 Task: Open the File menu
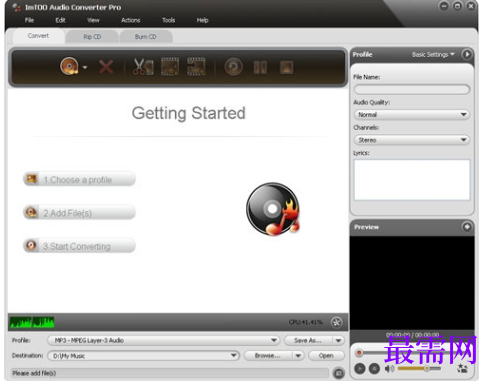click(x=29, y=20)
